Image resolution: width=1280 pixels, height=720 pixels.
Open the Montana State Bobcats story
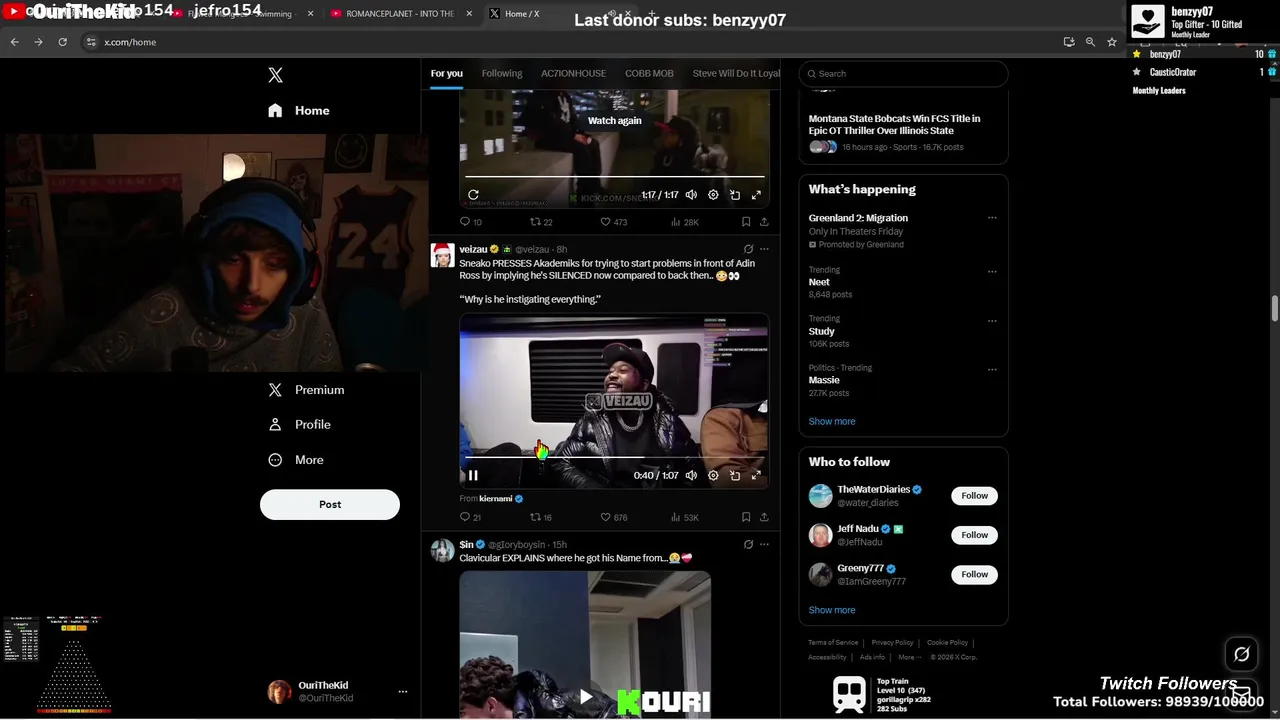894,124
